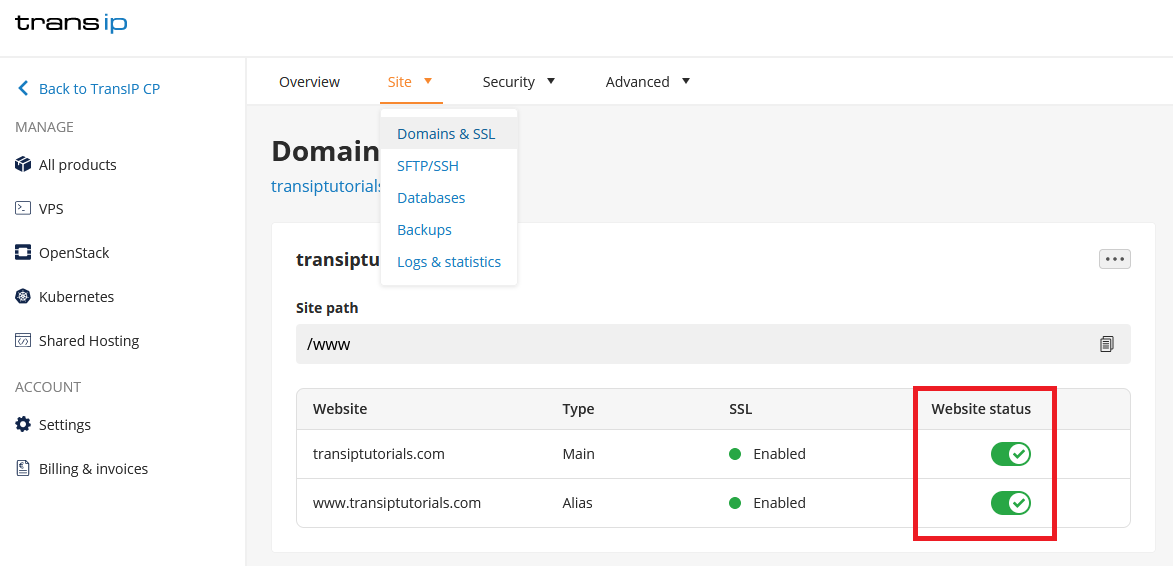Image resolution: width=1173 pixels, height=566 pixels.
Task: Click the Shared Hosting window icon
Action: [23, 340]
